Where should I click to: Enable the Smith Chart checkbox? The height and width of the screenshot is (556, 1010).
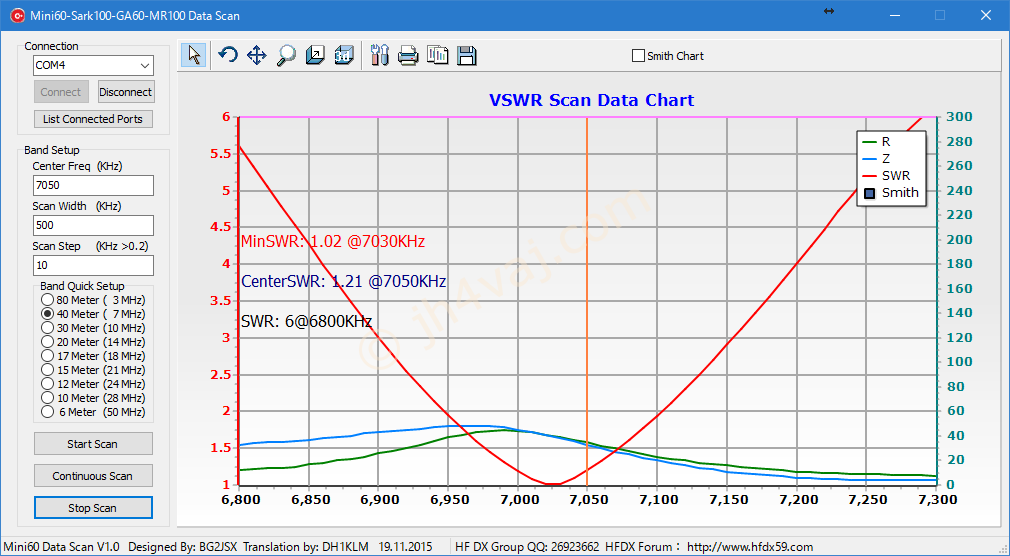(x=638, y=56)
